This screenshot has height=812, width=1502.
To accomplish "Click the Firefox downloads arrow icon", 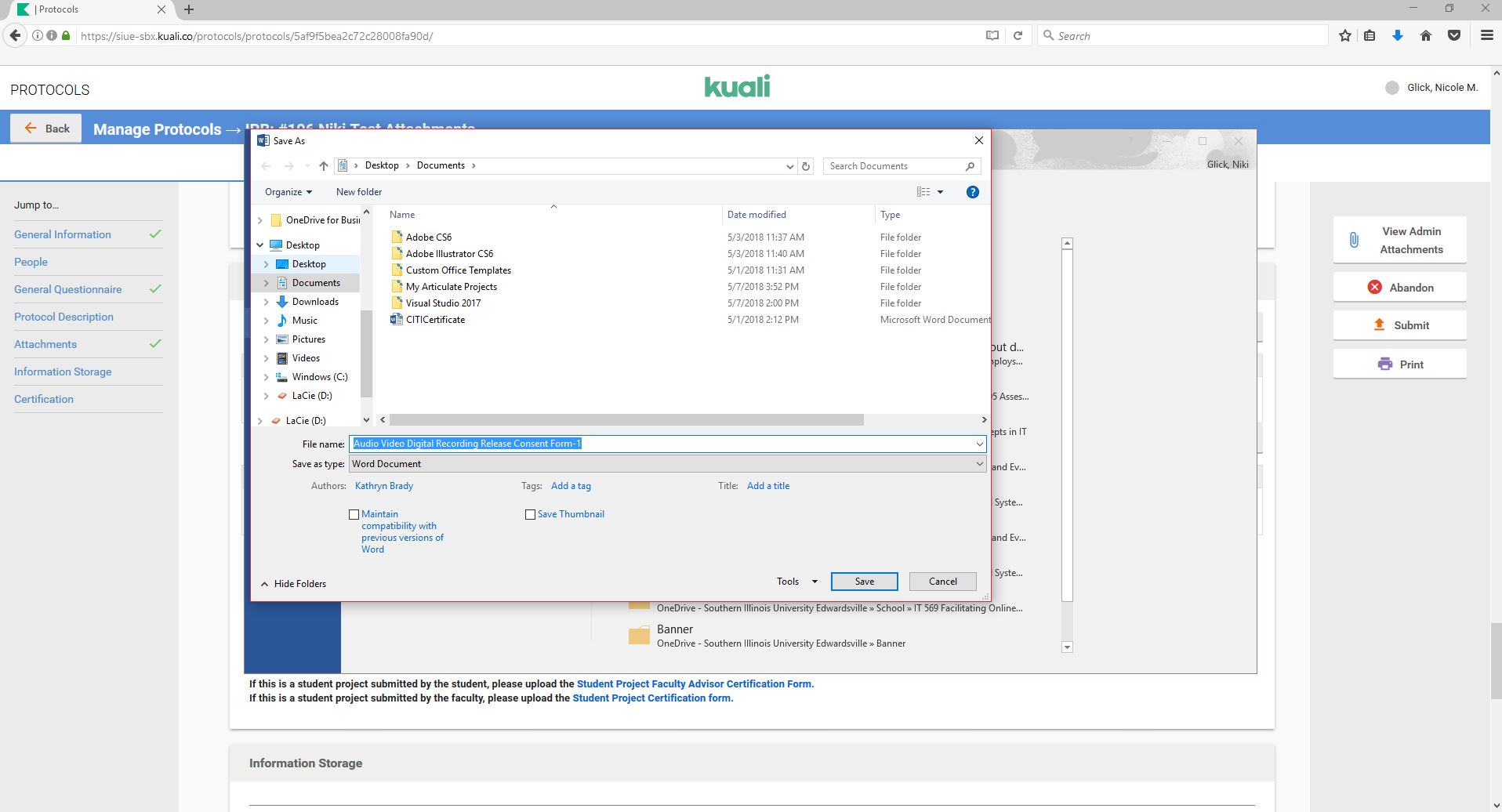I will (x=1397, y=36).
